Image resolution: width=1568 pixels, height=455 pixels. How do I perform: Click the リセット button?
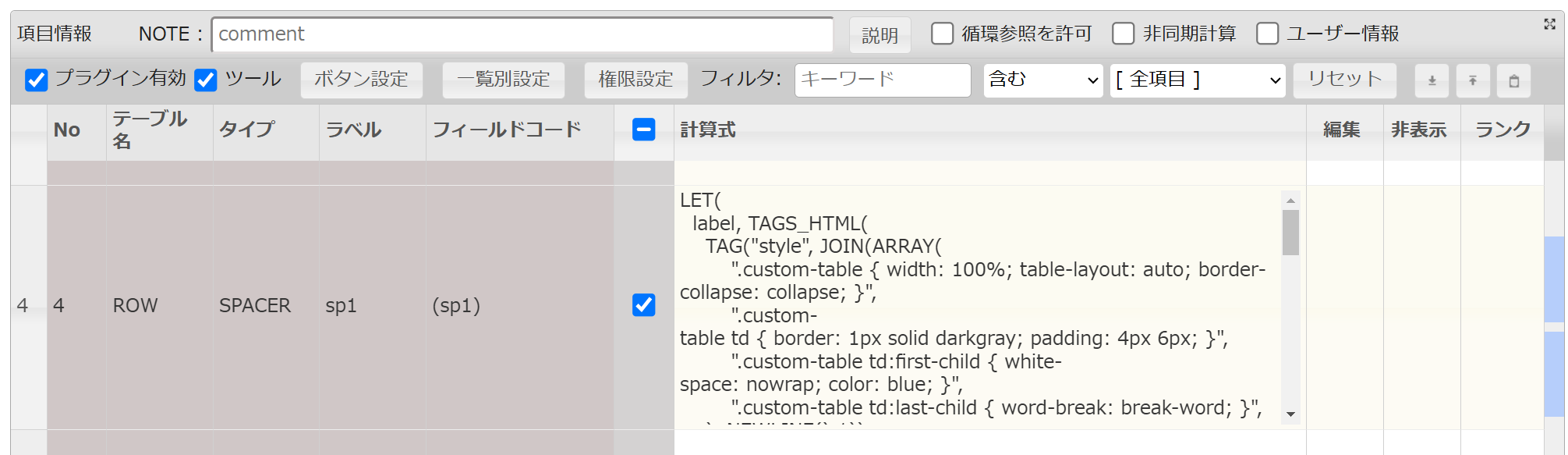(1344, 80)
